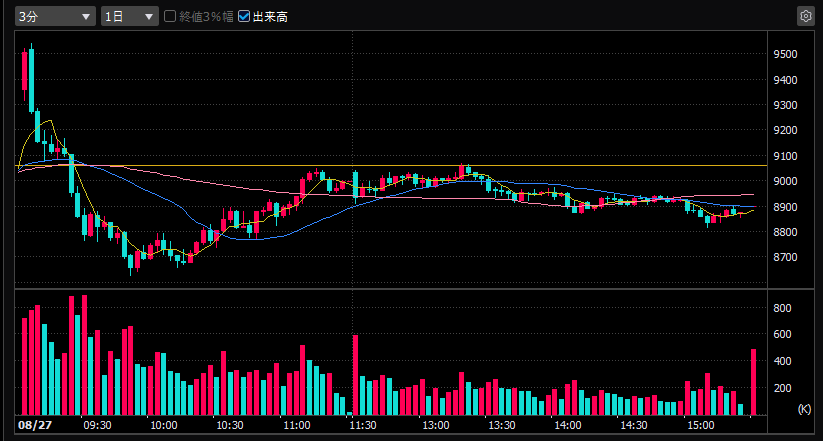Click the tall cyan opening candle near 9500
823x441 pixels.
coord(31,79)
